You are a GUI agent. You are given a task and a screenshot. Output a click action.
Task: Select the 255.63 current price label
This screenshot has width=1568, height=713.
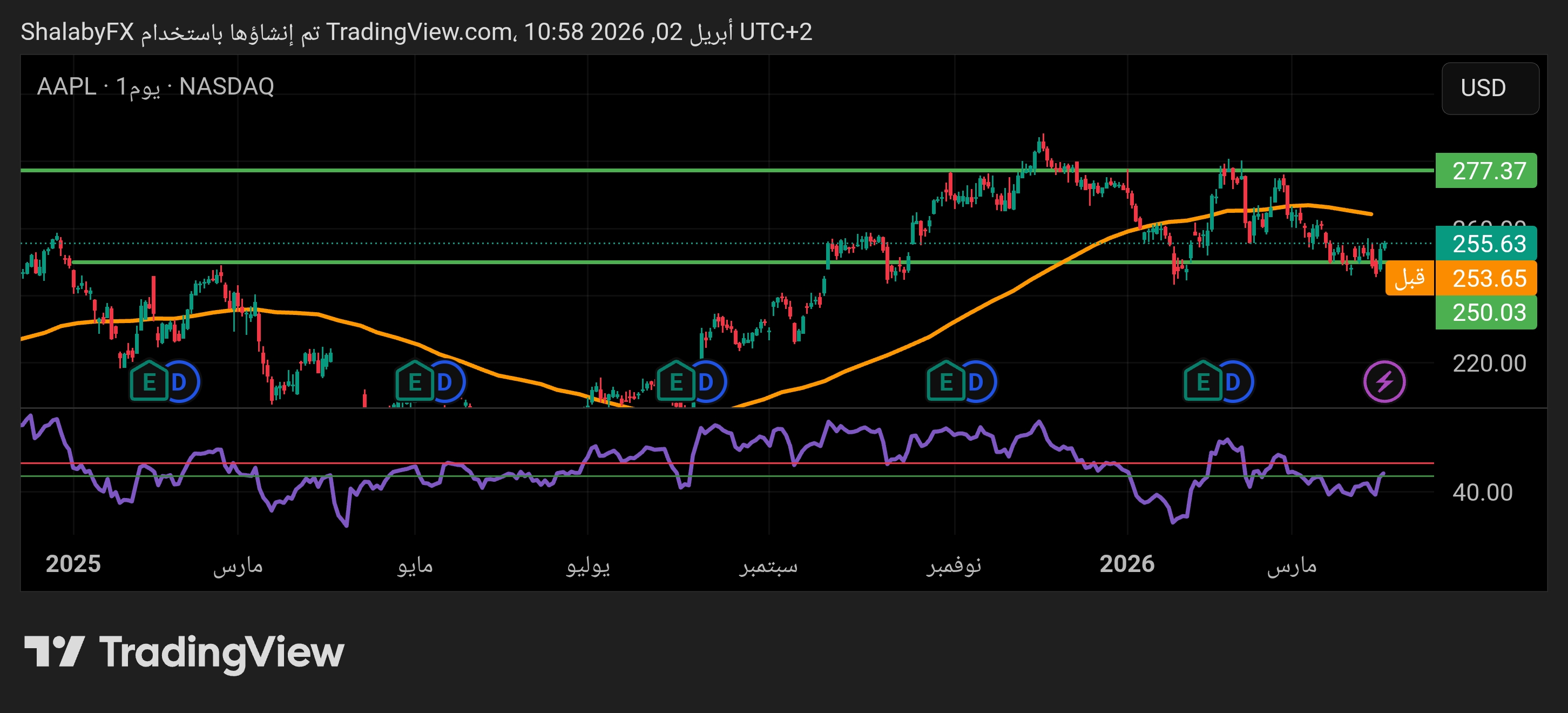pos(1486,244)
